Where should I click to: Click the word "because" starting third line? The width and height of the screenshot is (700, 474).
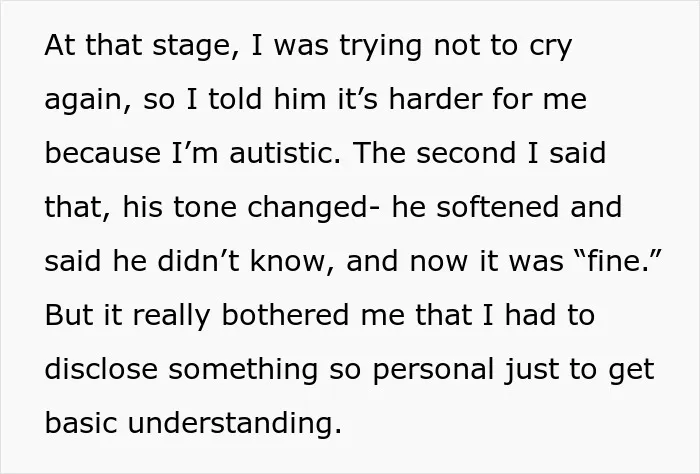pyautogui.click(x=103, y=152)
